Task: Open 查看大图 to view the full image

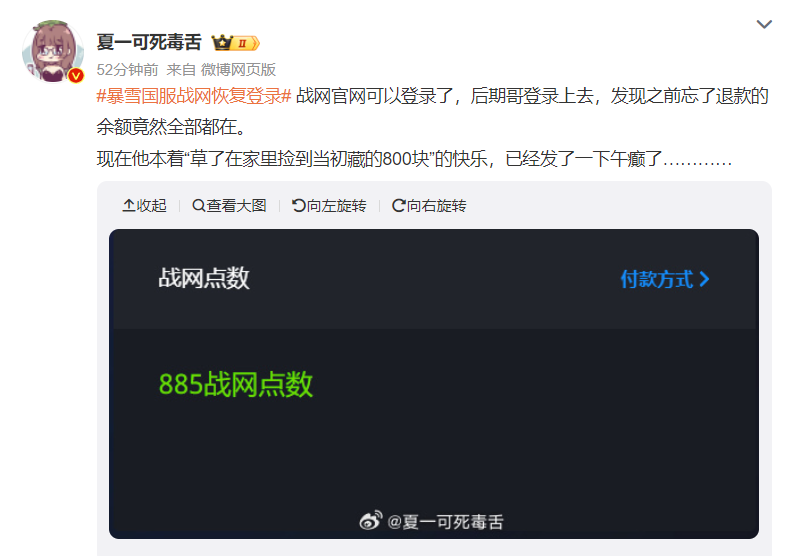Action: click(229, 206)
